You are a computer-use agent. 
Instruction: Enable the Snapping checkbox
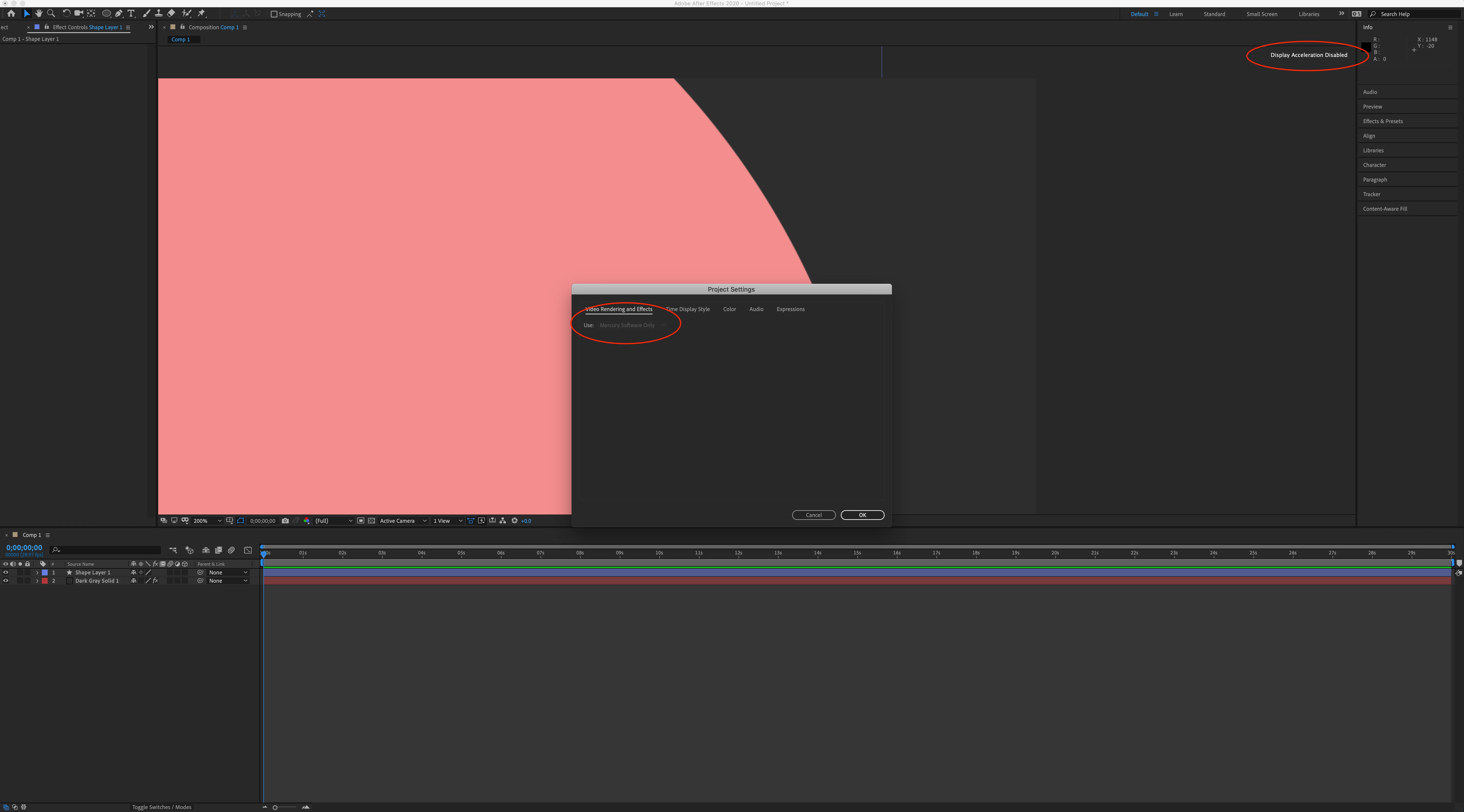[x=274, y=14]
